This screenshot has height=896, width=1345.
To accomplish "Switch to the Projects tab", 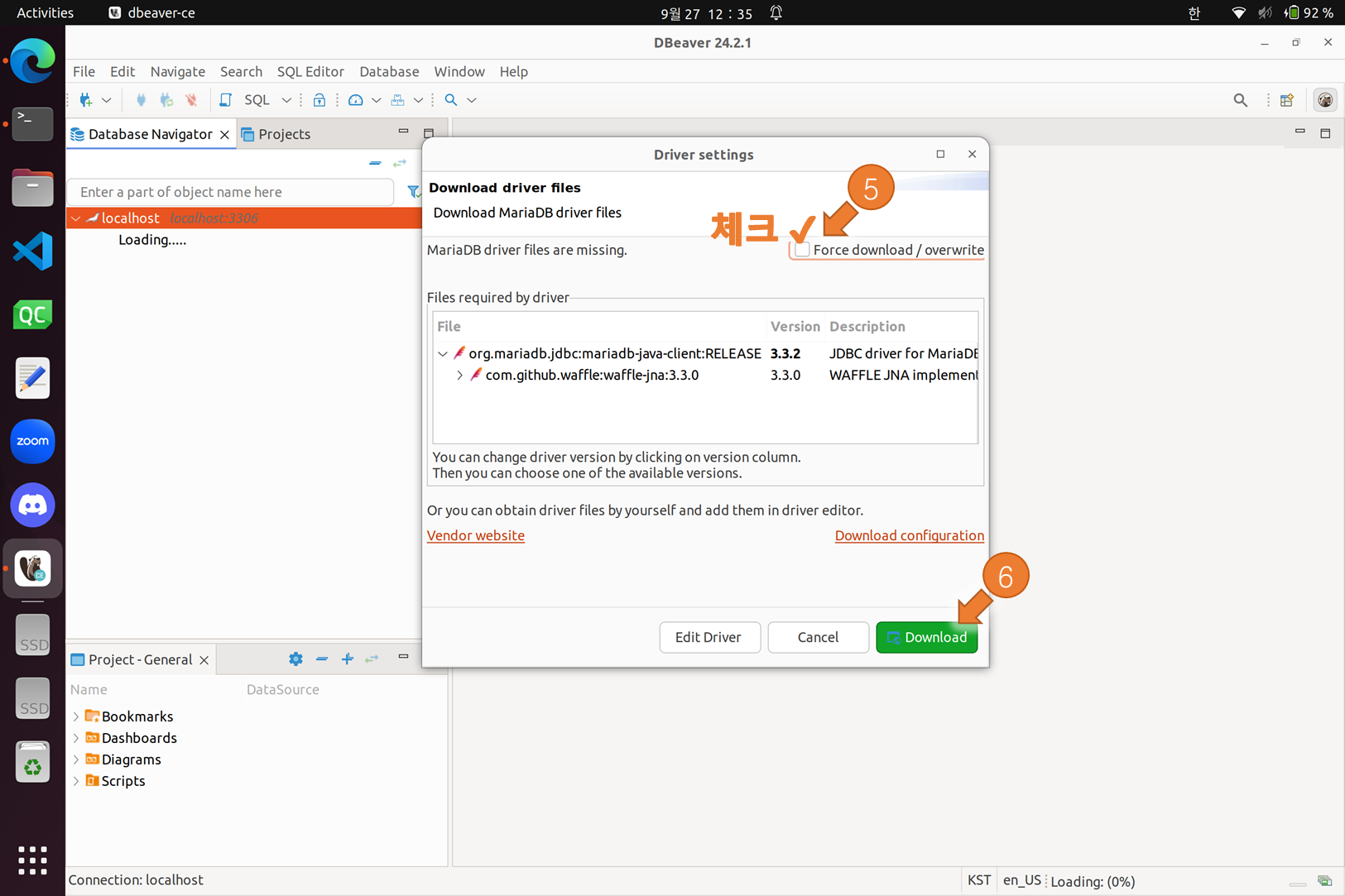I will [x=276, y=134].
